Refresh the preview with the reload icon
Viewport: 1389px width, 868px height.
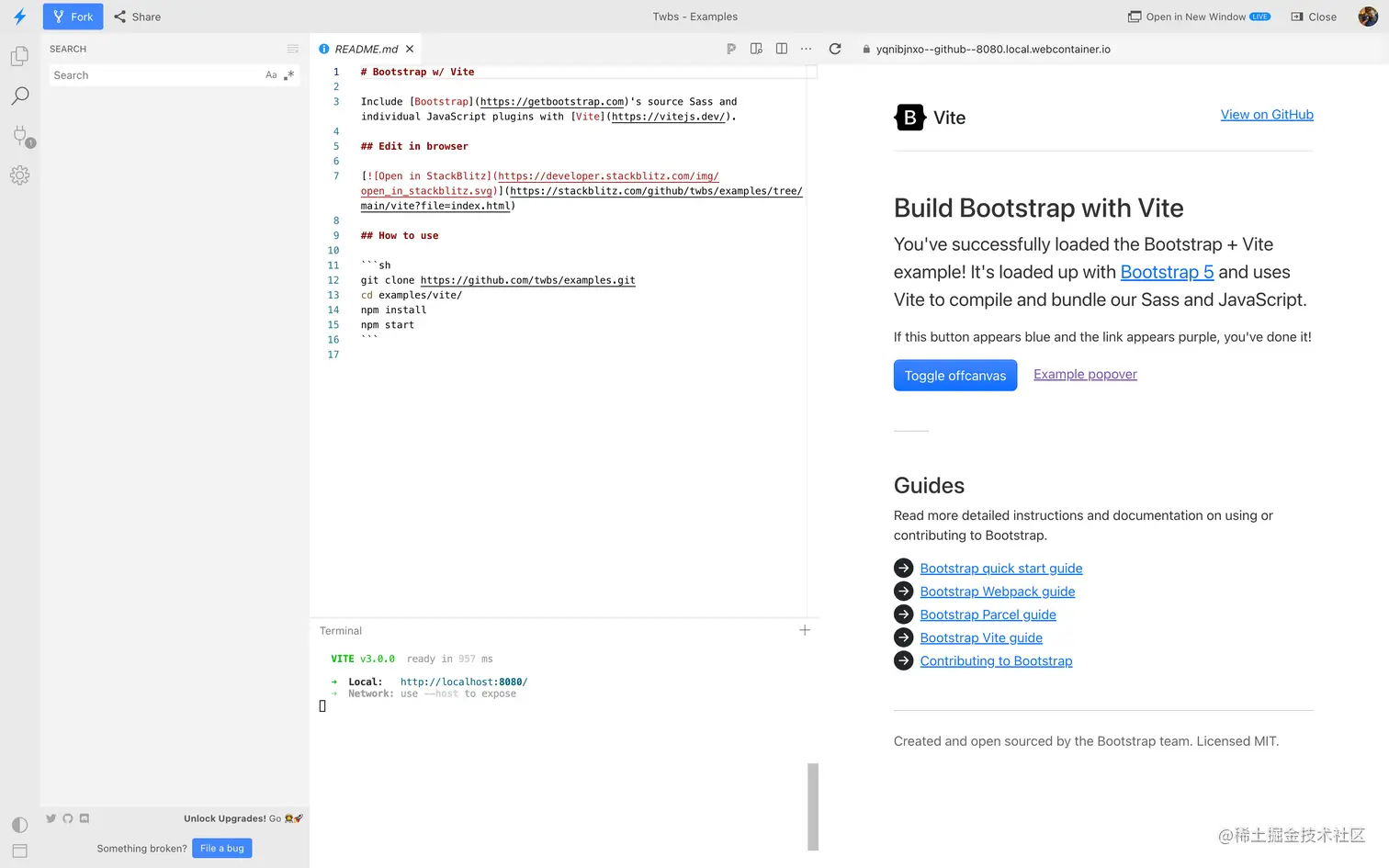click(x=835, y=49)
